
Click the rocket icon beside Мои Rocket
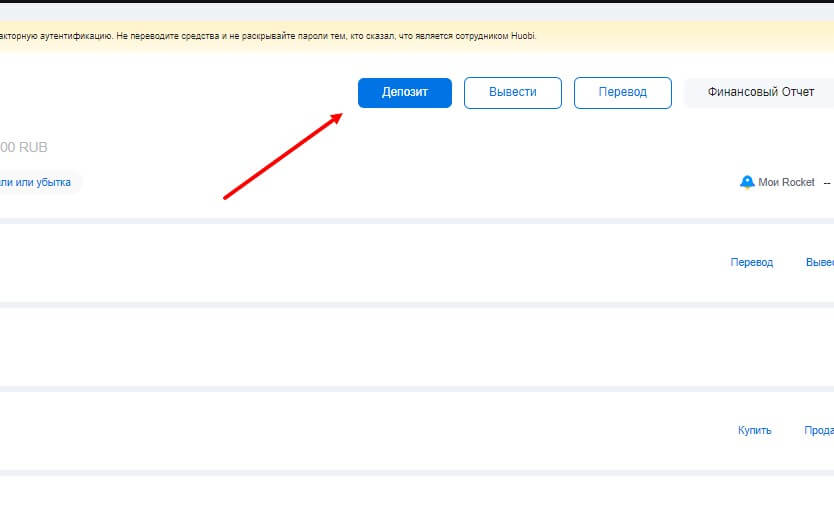tap(746, 182)
